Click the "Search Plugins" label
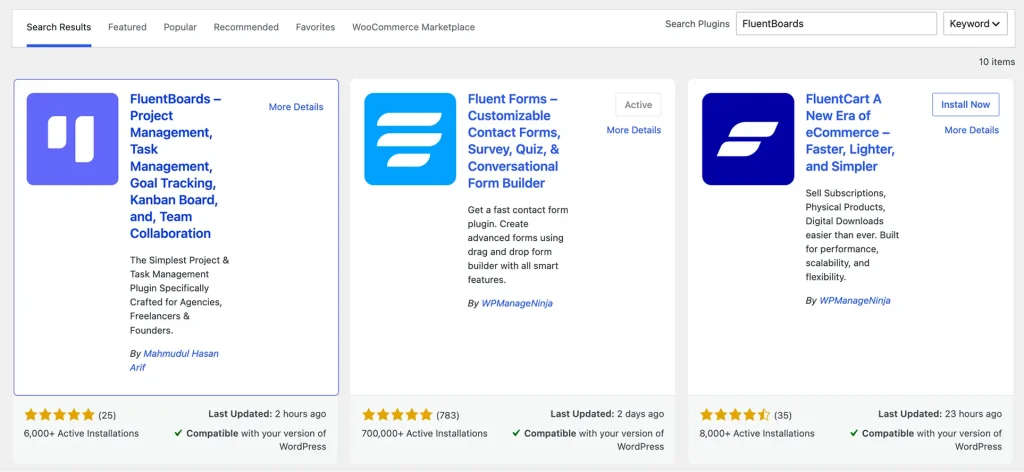Image resolution: width=1024 pixels, height=472 pixels. (697, 24)
